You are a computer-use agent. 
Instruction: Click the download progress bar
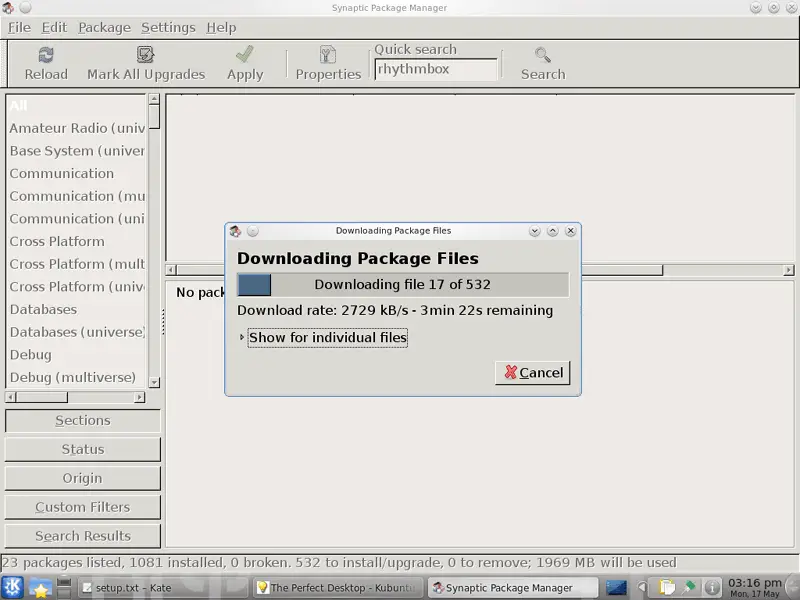pos(403,285)
